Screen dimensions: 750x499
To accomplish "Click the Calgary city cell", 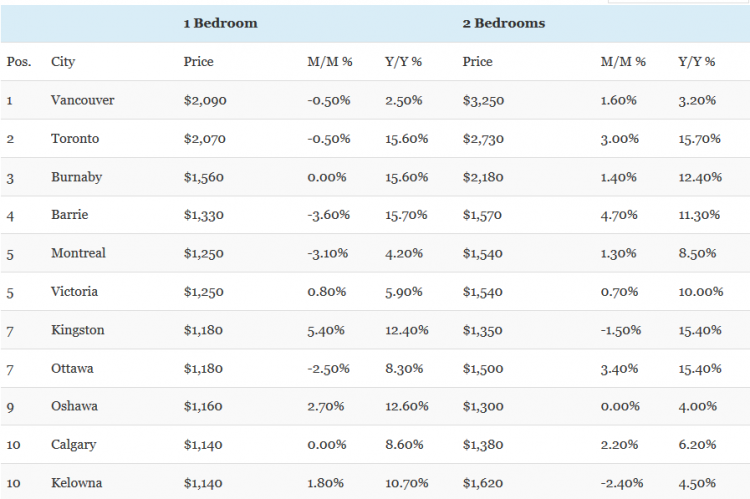I will (x=74, y=445).
